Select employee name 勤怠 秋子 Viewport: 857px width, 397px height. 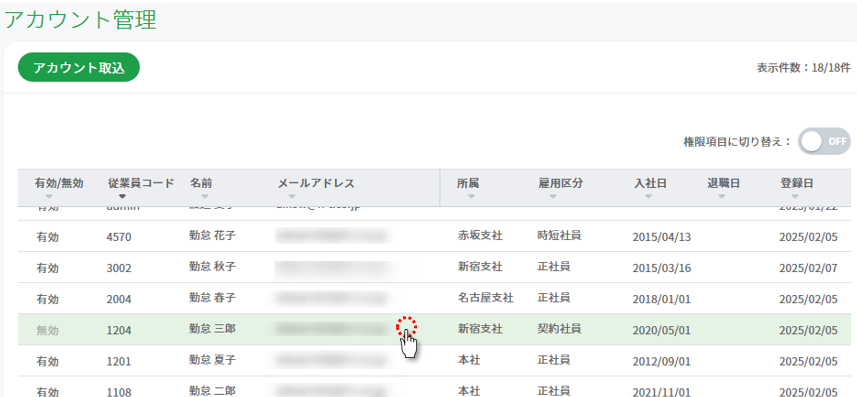[x=212, y=267]
